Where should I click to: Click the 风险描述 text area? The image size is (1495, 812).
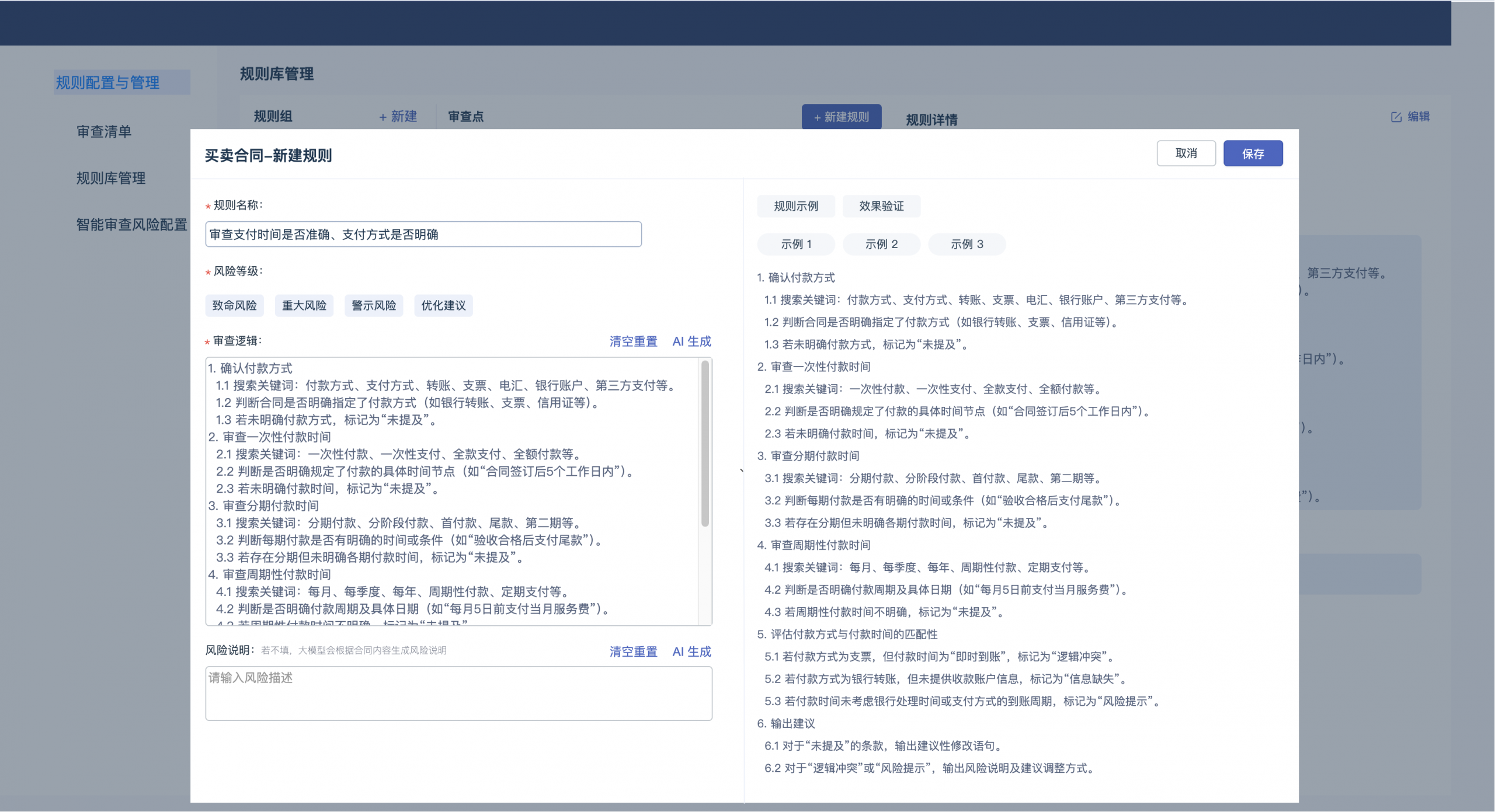(x=458, y=693)
